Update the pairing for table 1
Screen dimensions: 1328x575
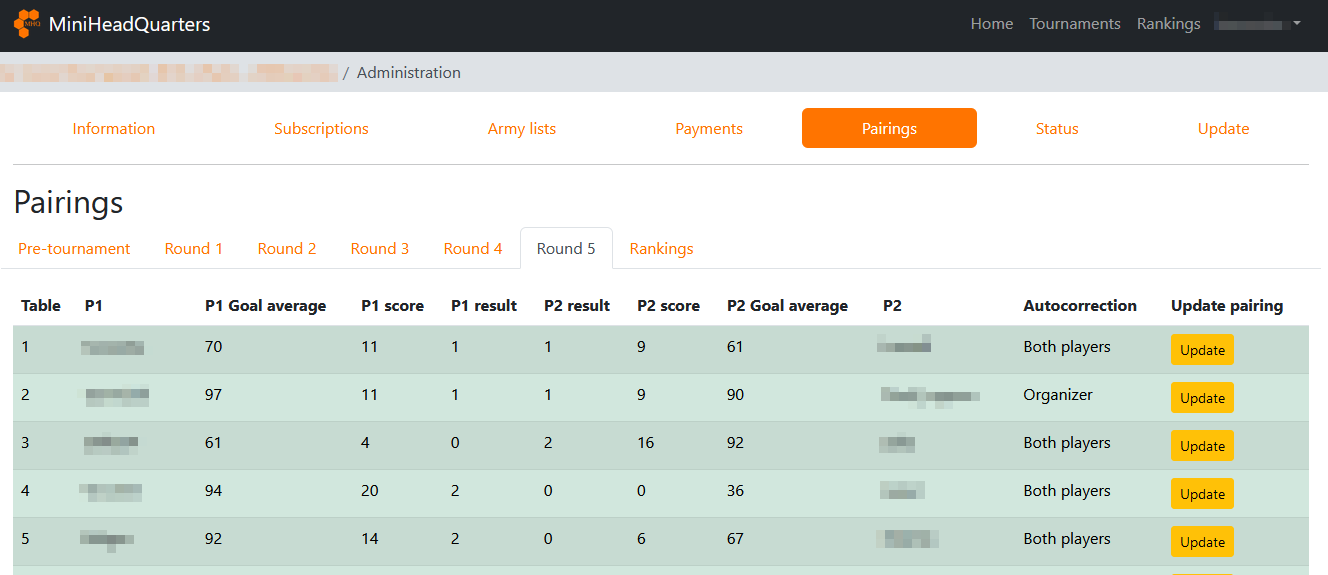(1202, 350)
